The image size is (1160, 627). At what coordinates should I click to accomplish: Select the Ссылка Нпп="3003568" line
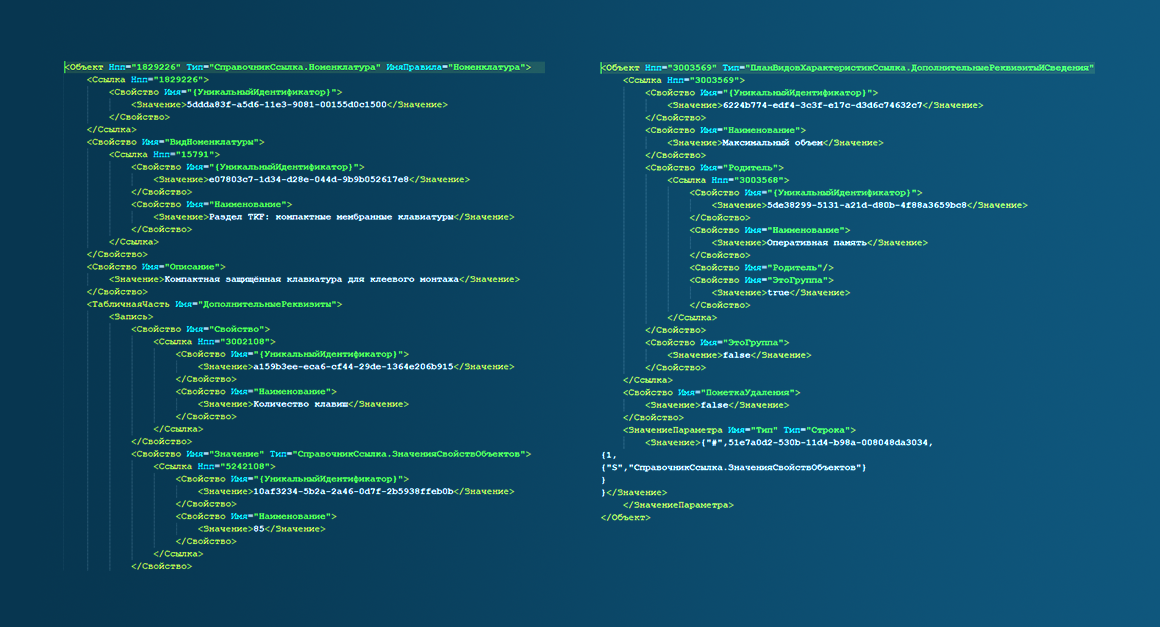(728, 180)
